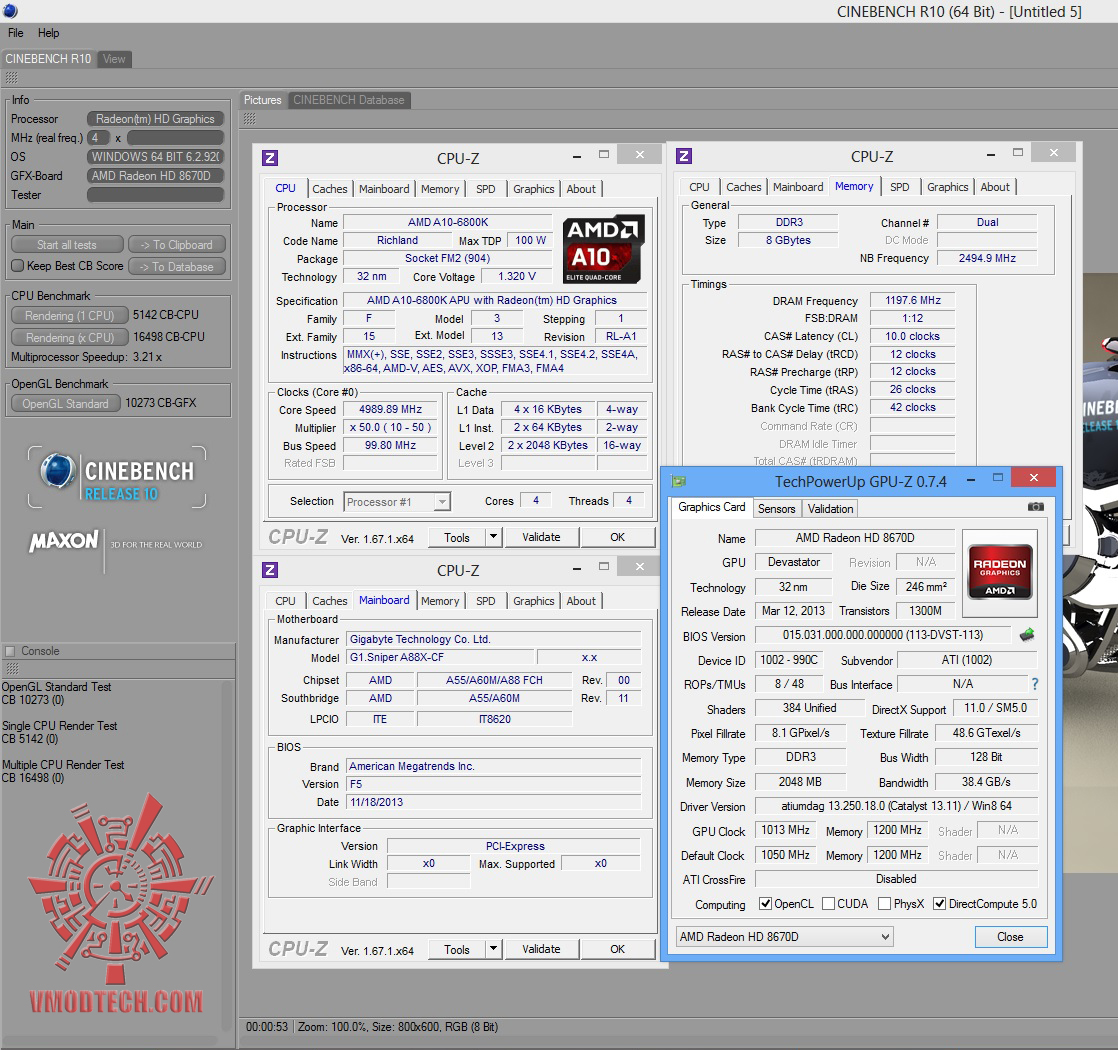Viewport: 1118px width, 1050px height.
Task: Click the CPU-Z Z icon of Mainboard window
Action: coord(270,570)
